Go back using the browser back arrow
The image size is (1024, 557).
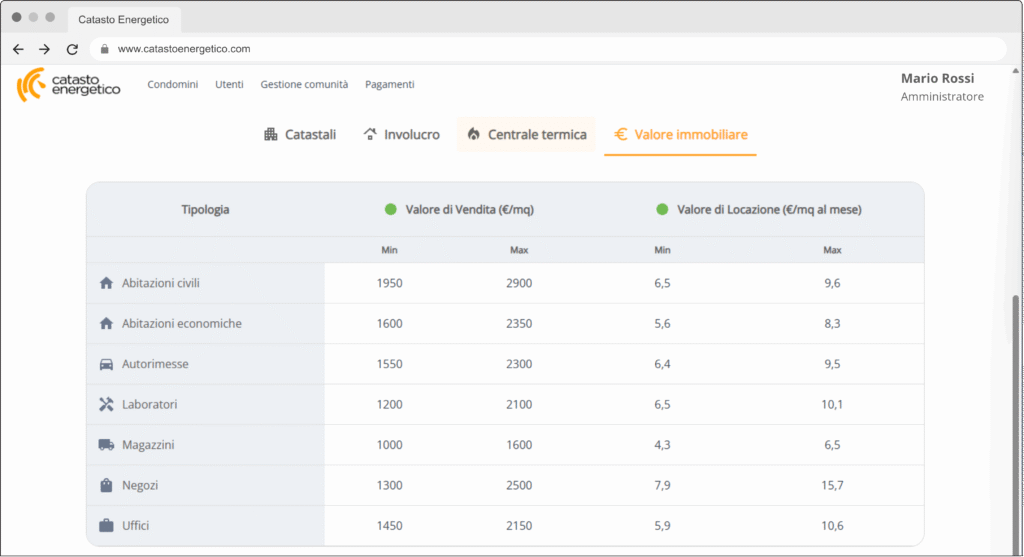18,49
